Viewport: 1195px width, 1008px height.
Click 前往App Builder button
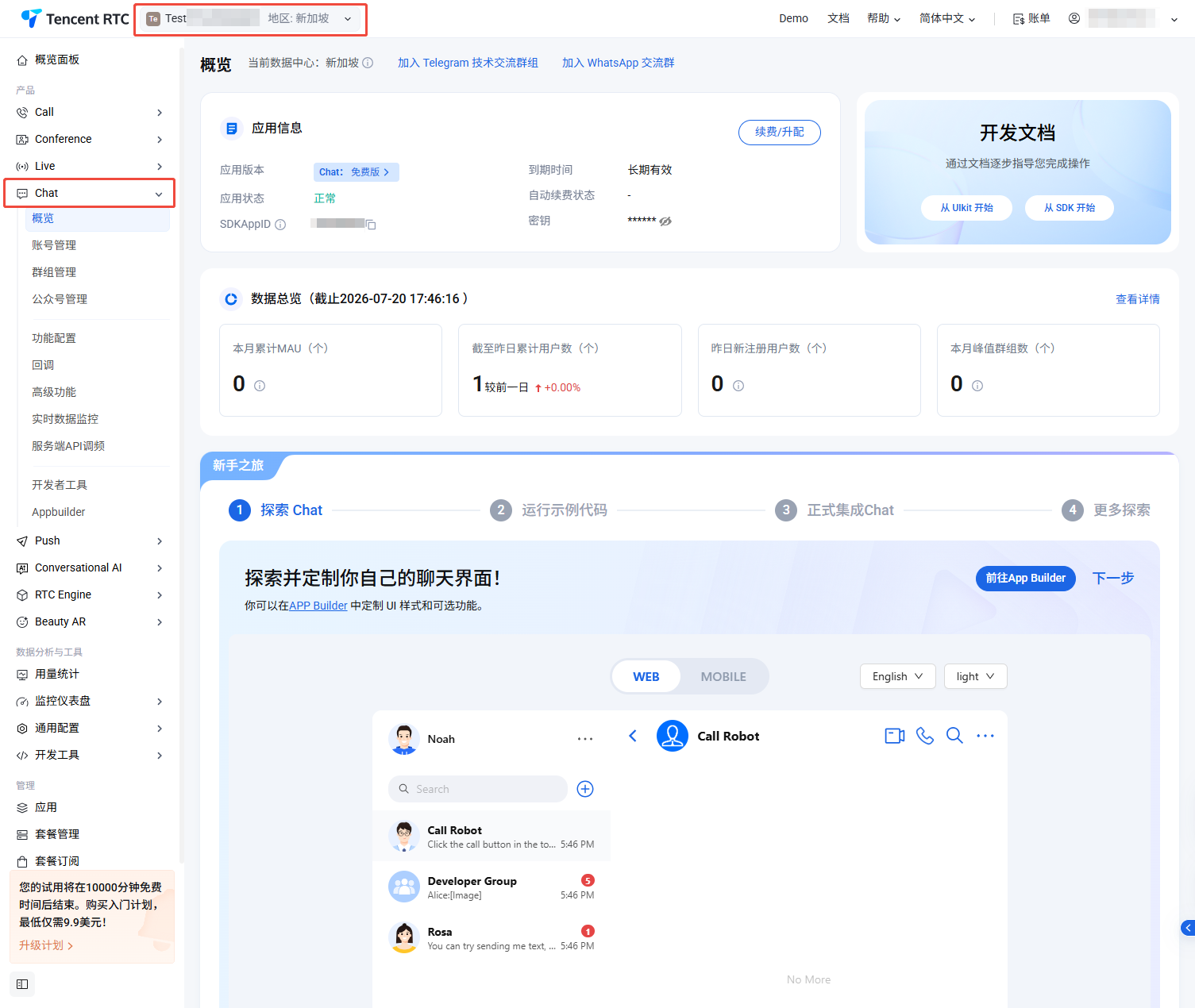1026,579
